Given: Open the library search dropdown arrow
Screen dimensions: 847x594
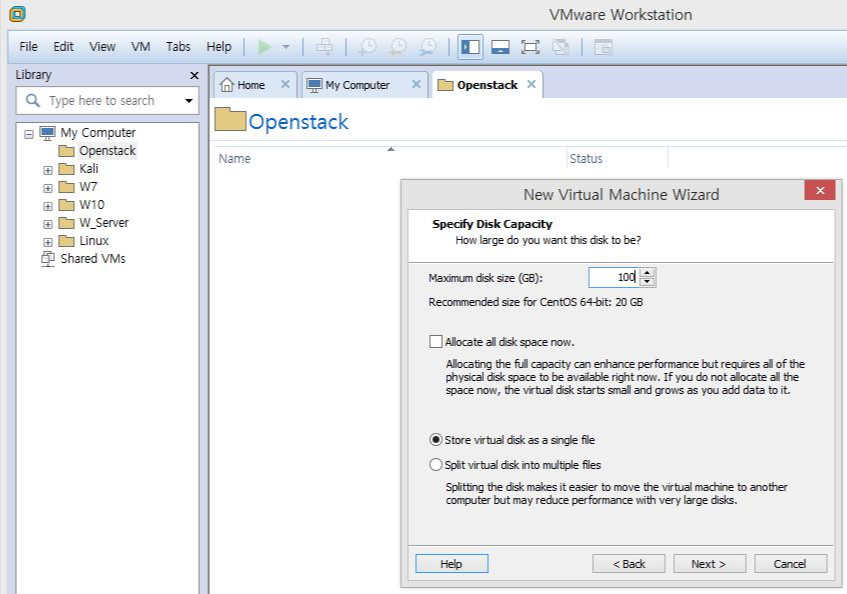Looking at the screenshot, I should pyautogui.click(x=189, y=100).
